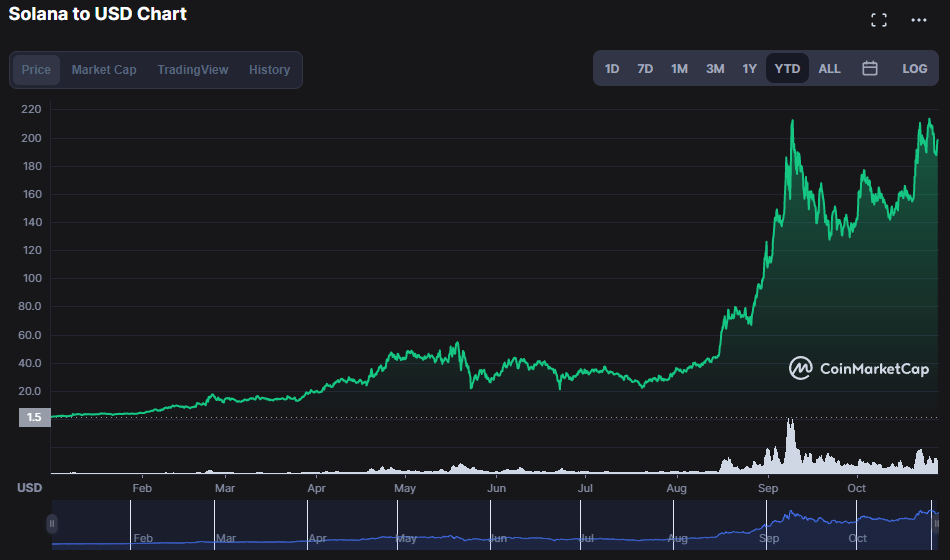Click the 200 price axis label
Screen dimensions: 950x560
pyautogui.click(x=32, y=138)
